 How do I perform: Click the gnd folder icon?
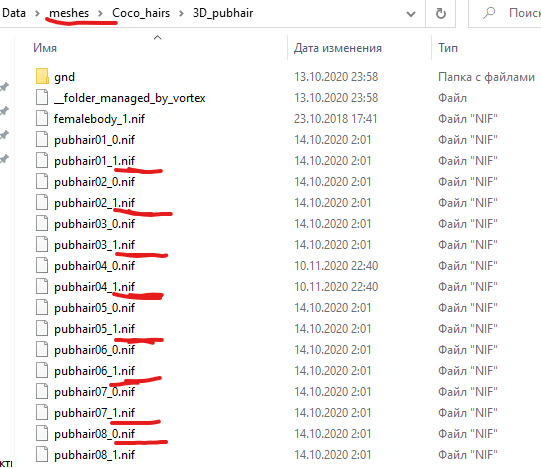(42, 76)
